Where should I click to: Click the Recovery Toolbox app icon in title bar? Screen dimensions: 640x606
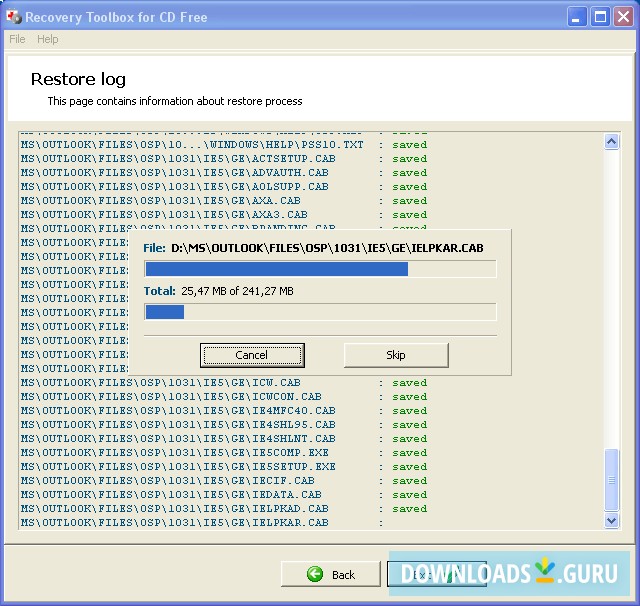tap(13, 17)
